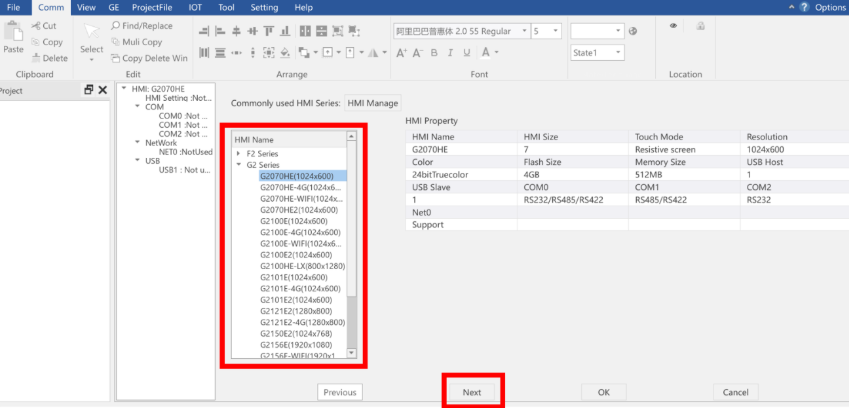Click Align Left in Arrange

click(x=220, y=31)
